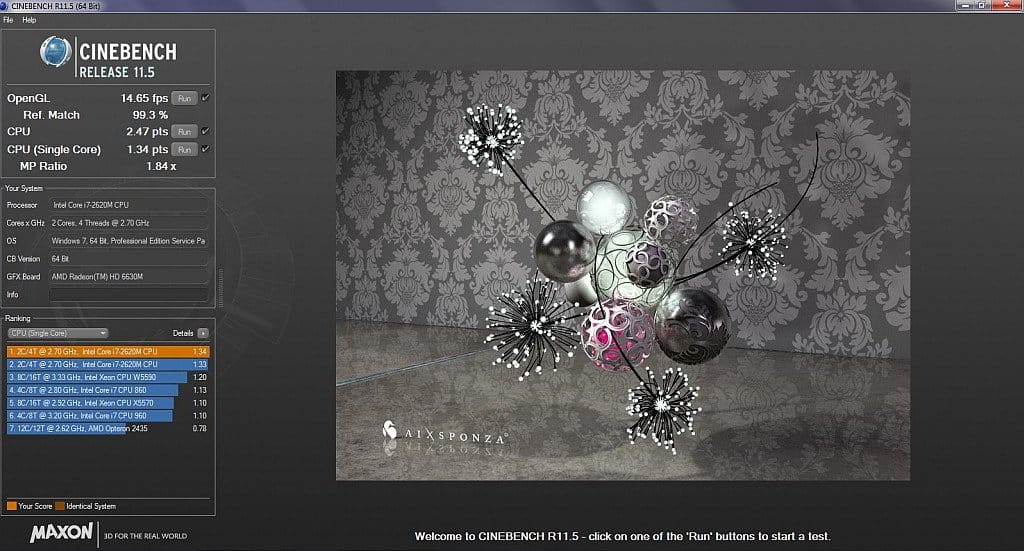Run the OpenGL benchmark

(x=184, y=98)
